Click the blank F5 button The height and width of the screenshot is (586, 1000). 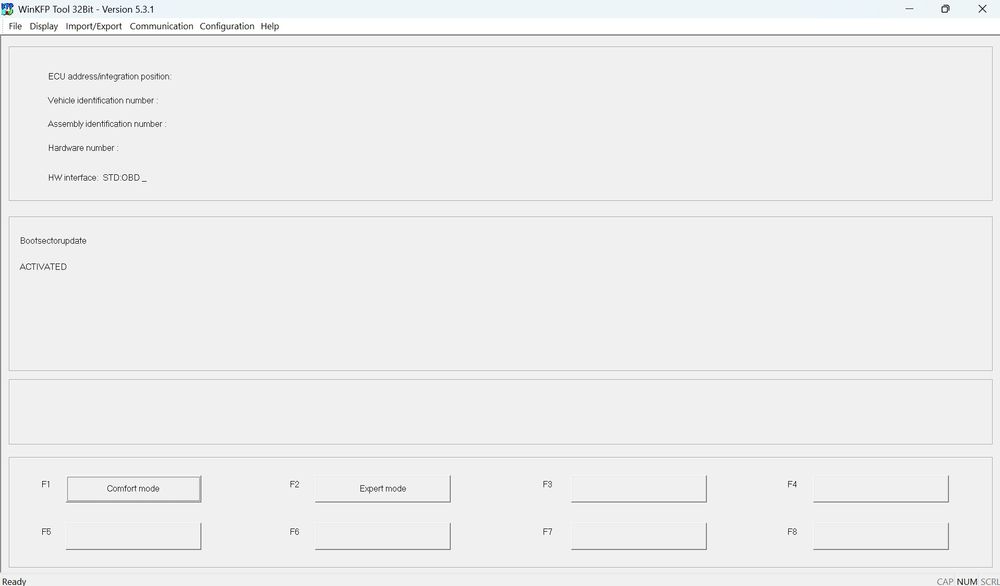point(133,536)
